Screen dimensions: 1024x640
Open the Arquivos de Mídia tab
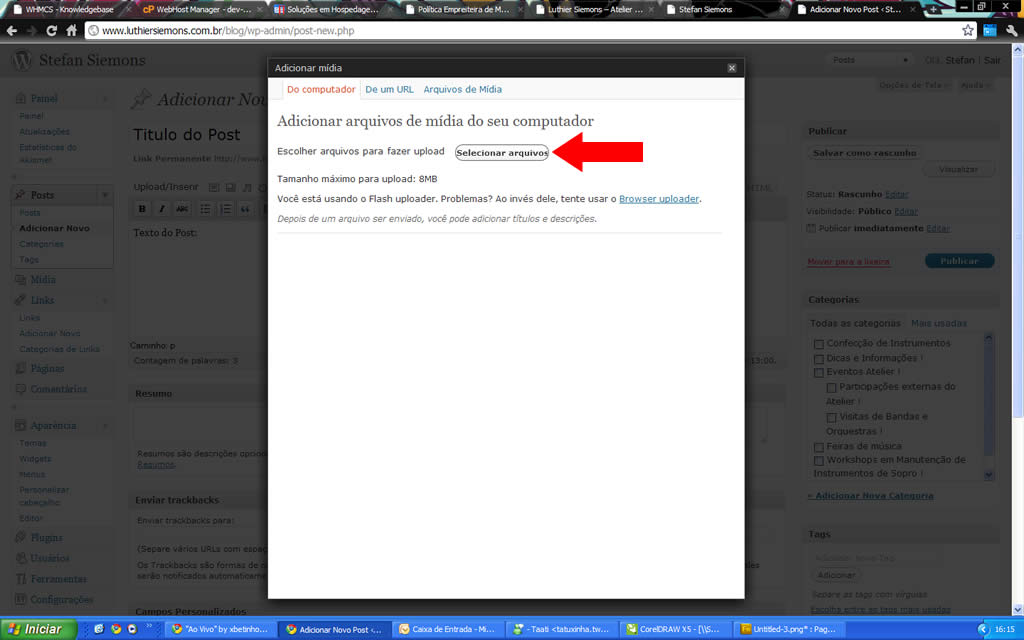coord(462,89)
